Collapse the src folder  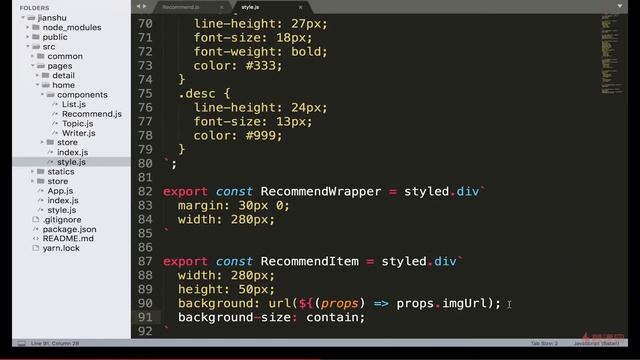28,47
